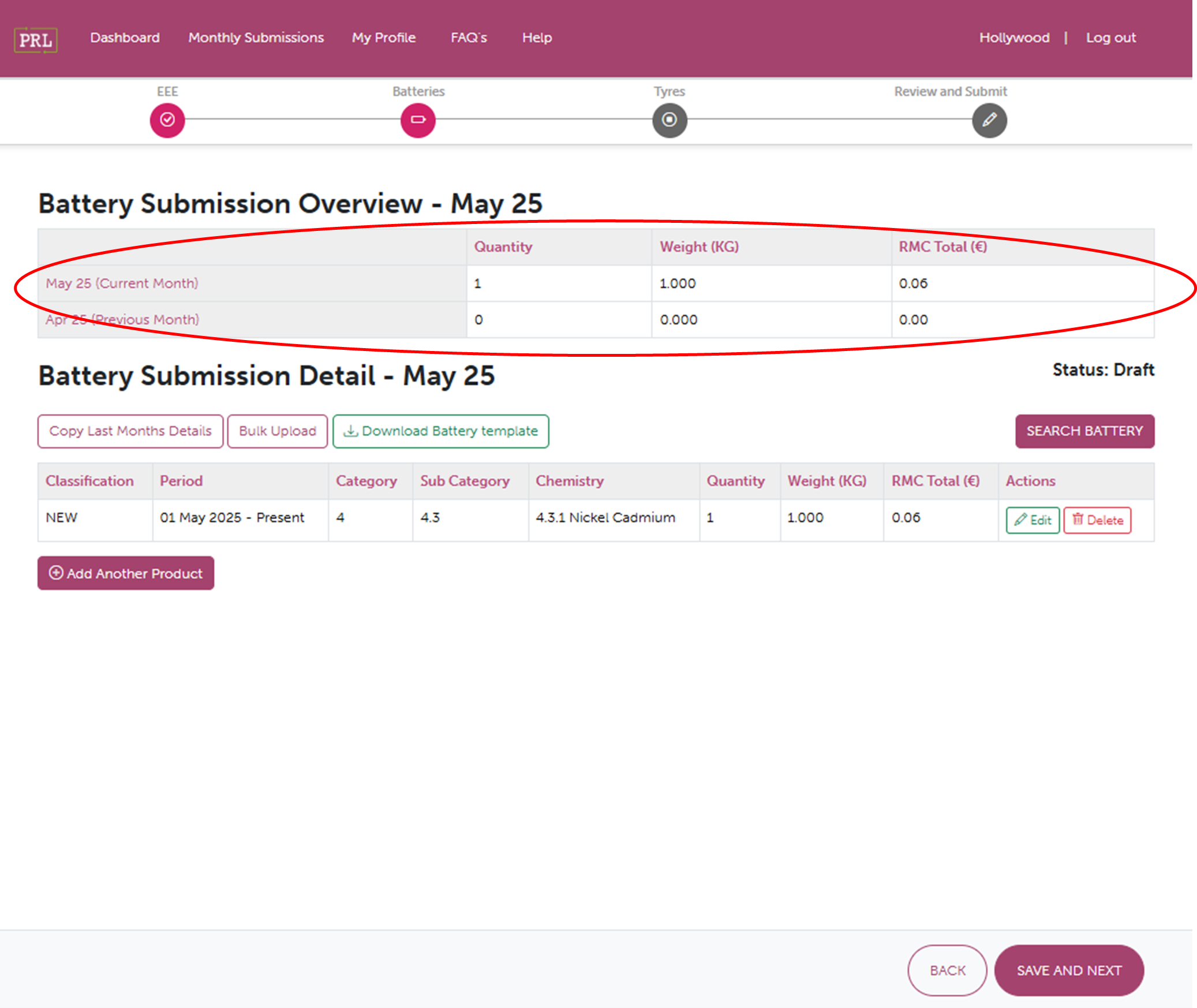Open the Dashboard menu item
This screenshot has height=1008, width=1197.
[x=125, y=38]
